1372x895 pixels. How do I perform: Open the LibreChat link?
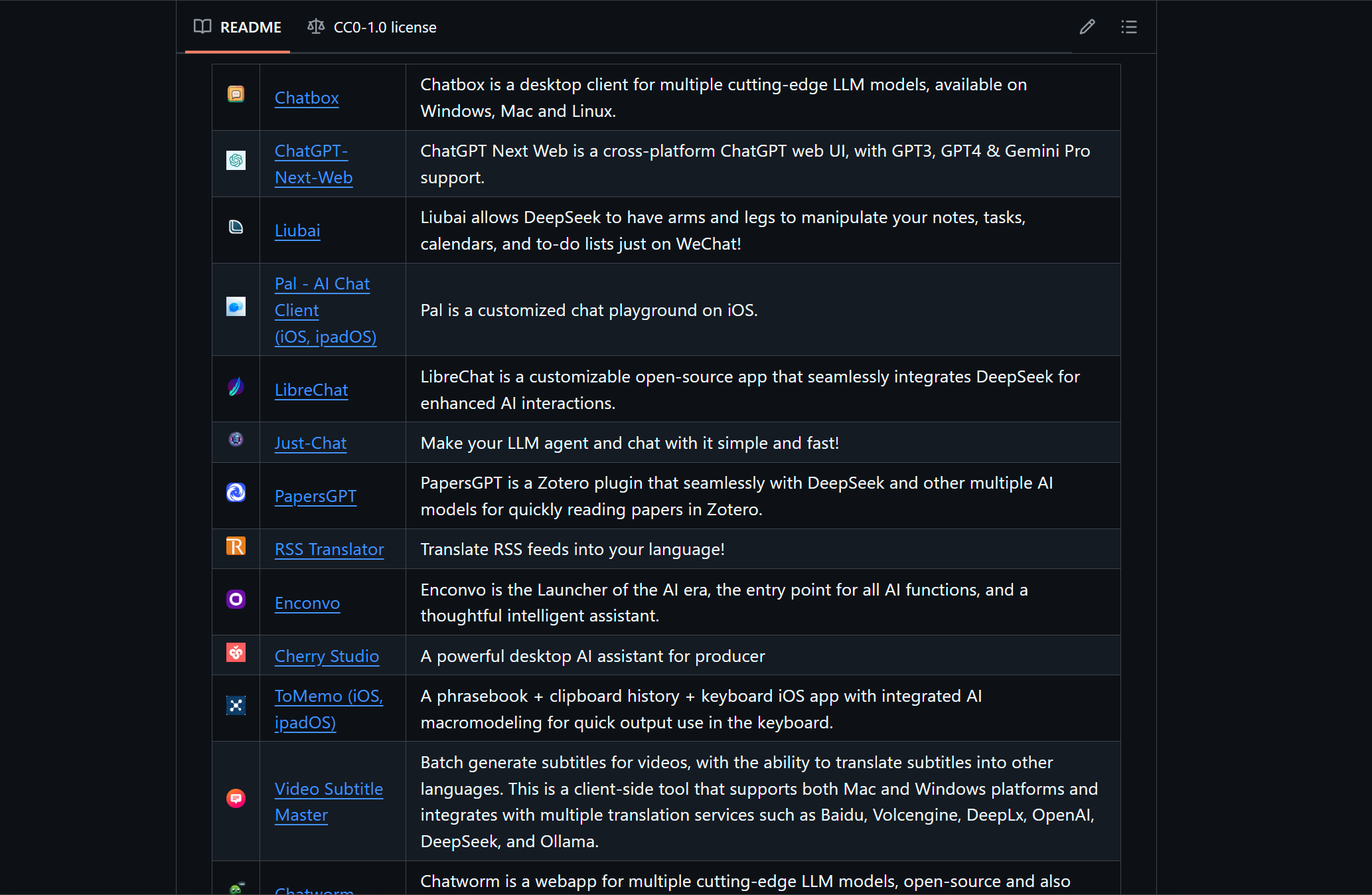(x=311, y=390)
